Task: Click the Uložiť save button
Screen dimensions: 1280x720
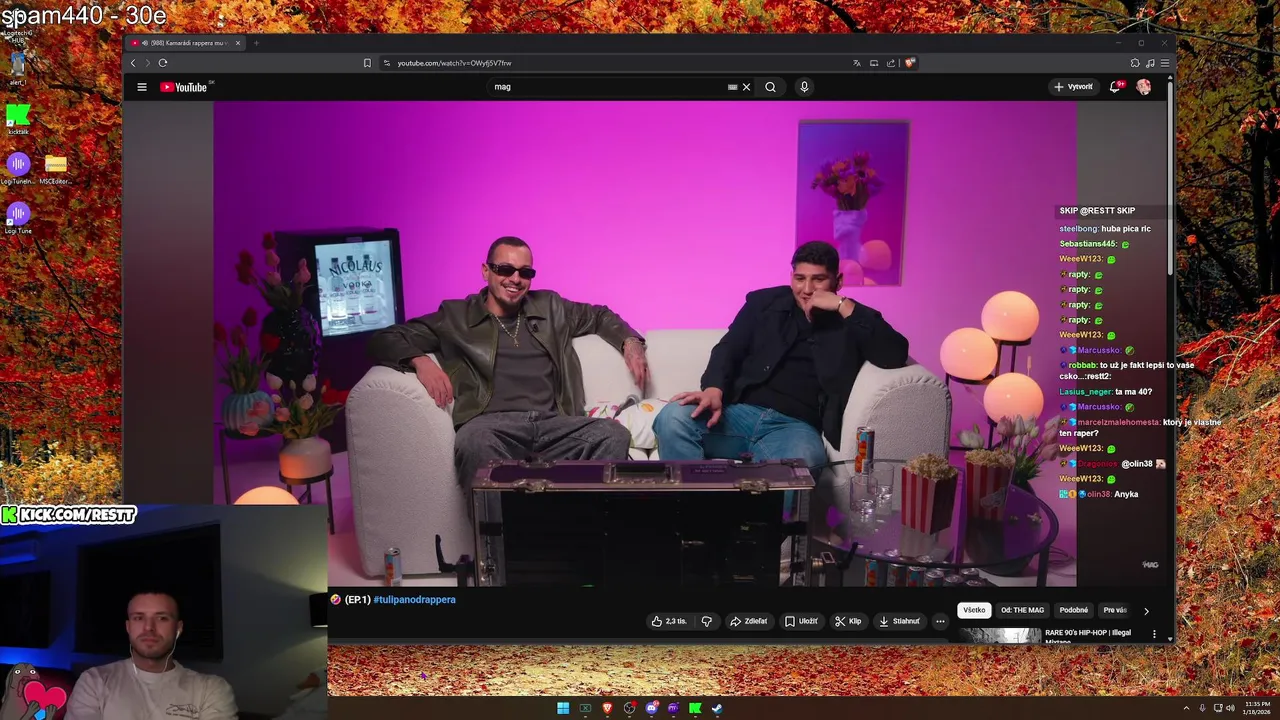Action: pyautogui.click(x=801, y=621)
